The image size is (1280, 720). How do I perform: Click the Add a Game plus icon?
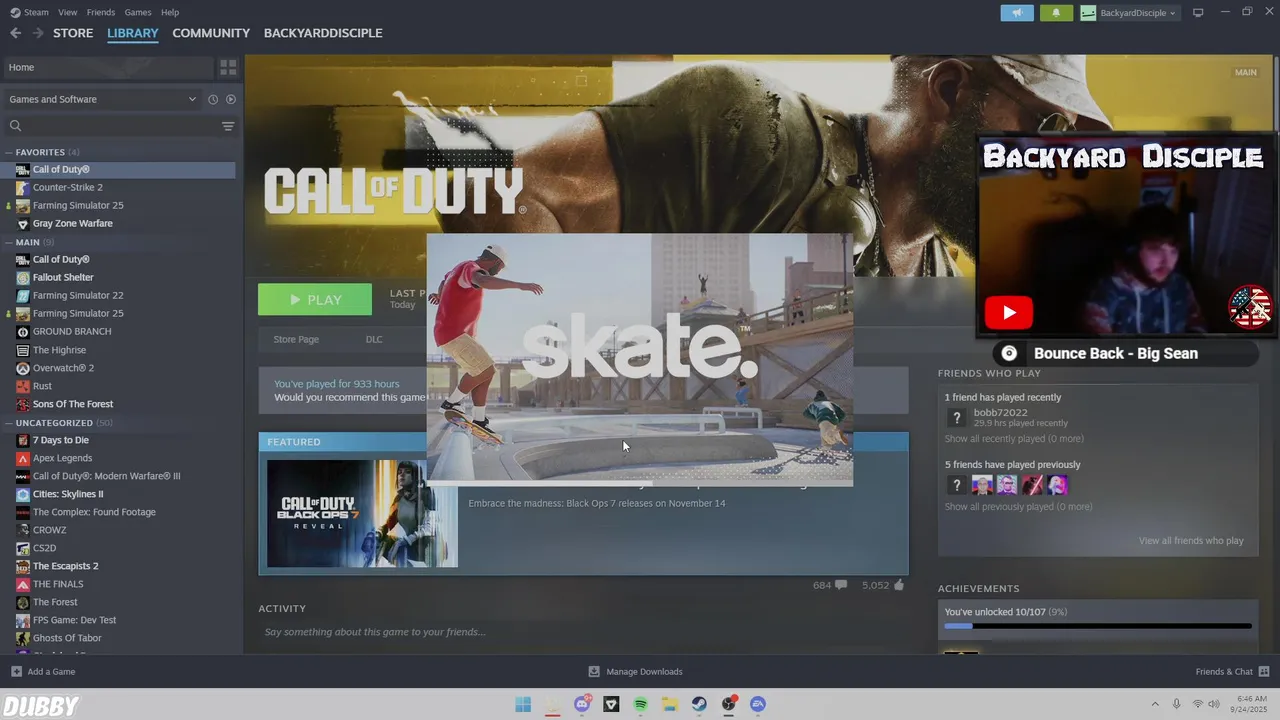(16, 671)
